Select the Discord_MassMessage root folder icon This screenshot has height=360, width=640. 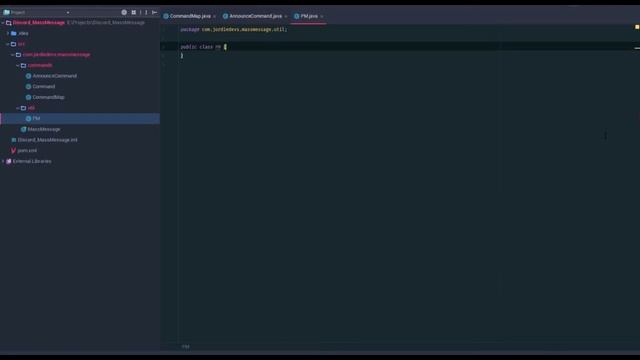click(9, 23)
